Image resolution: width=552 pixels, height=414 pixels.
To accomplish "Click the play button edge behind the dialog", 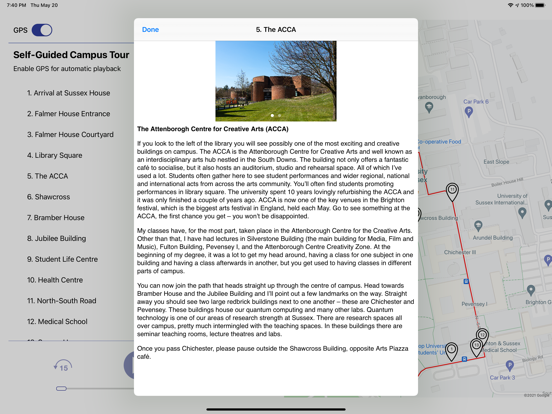I will coord(129,365).
